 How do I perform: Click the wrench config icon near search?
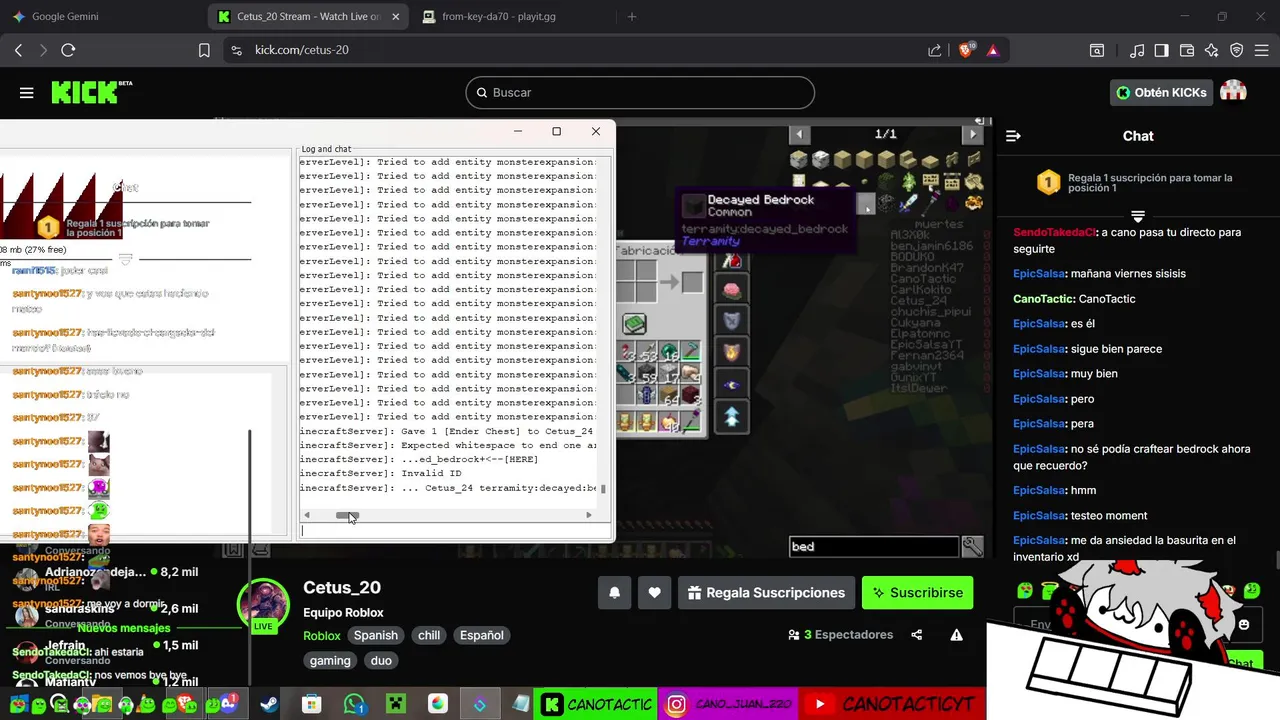[x=972, y=546]
